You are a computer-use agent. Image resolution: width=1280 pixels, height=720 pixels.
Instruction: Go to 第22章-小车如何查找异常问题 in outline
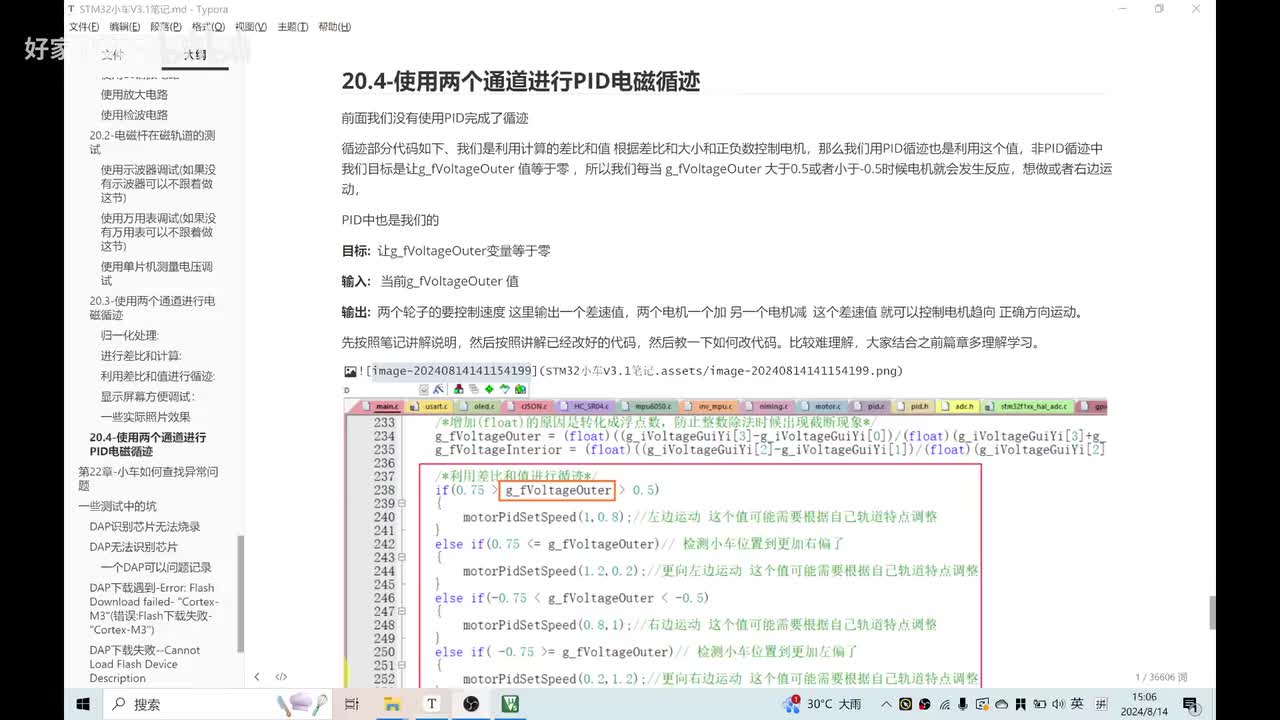click(148, 478)
